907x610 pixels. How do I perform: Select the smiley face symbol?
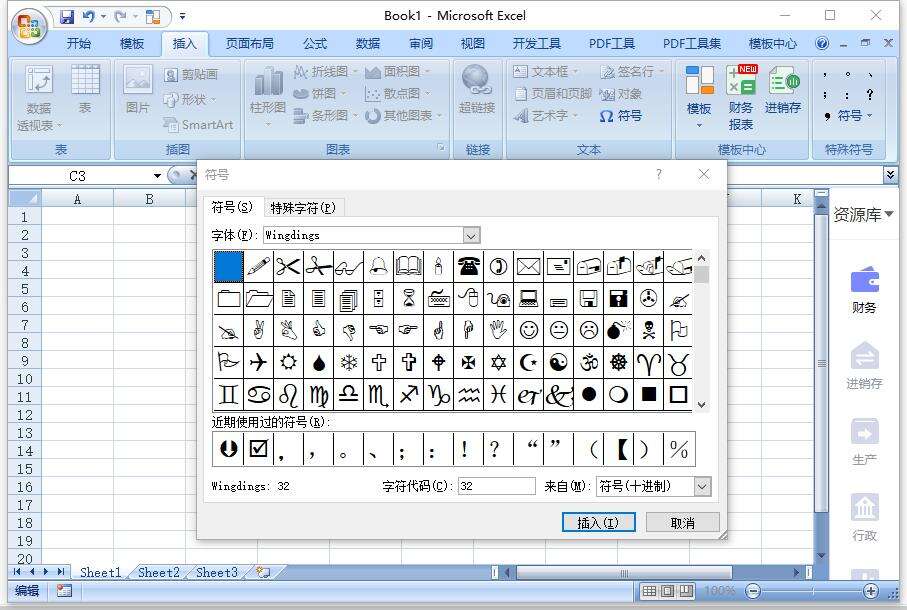(x=529, y=330)
